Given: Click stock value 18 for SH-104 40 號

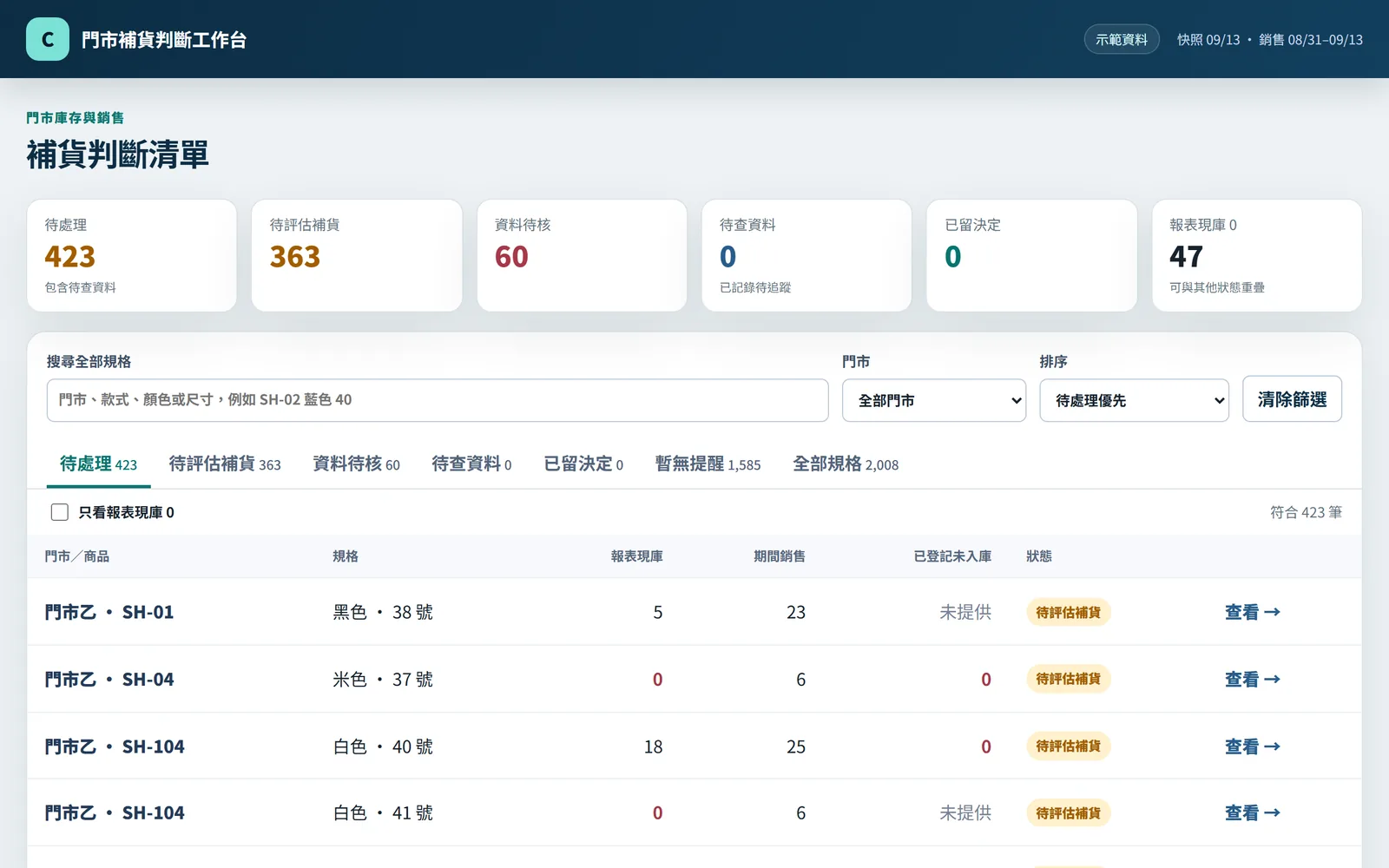Looking at the screenshot, I should 653,746.
